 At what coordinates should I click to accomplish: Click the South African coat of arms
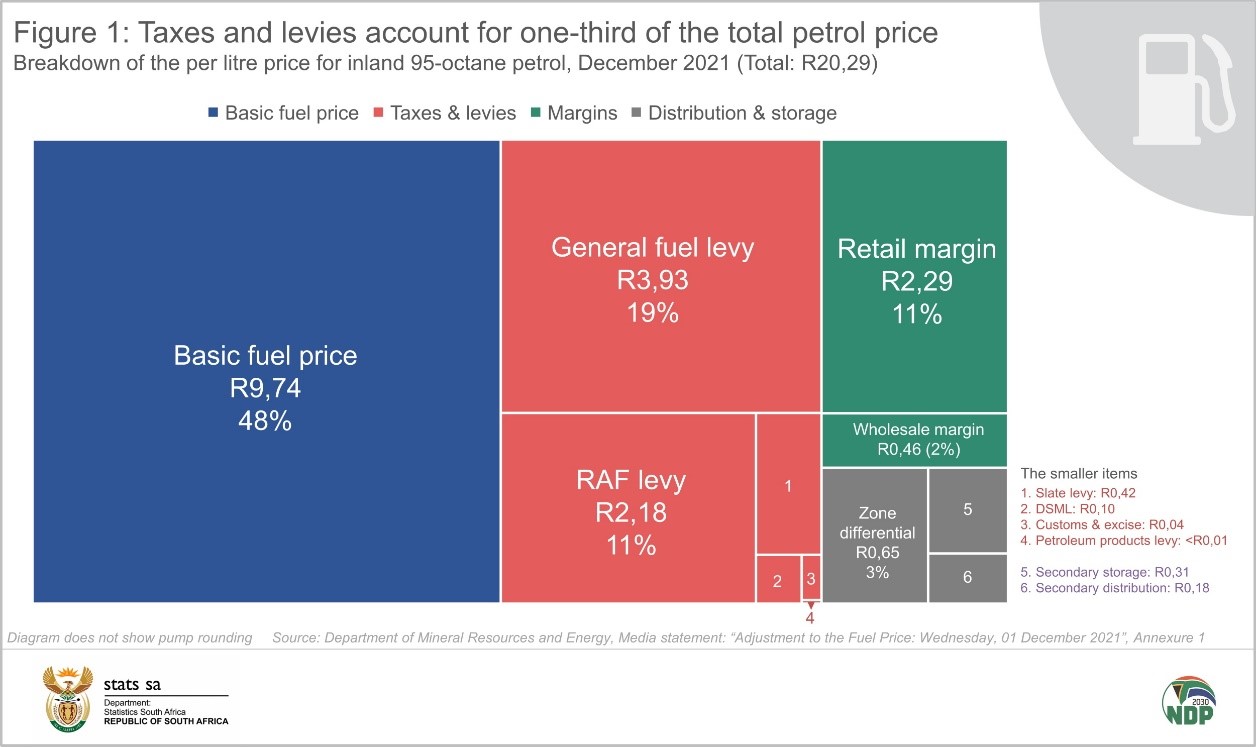click(x=68, y=698)
